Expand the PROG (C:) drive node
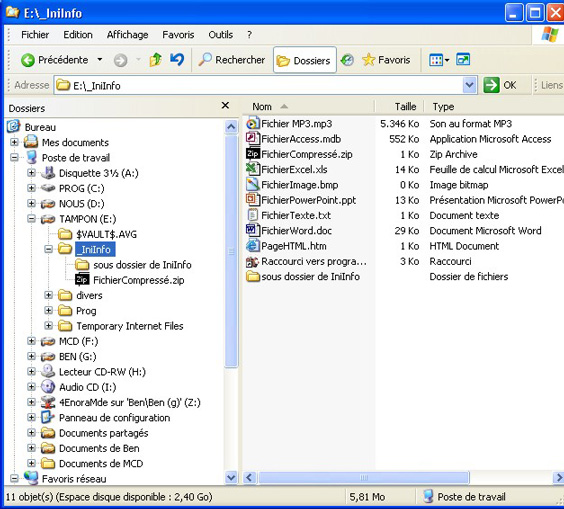This screenshot has width=564, height=509. (32, 188)
